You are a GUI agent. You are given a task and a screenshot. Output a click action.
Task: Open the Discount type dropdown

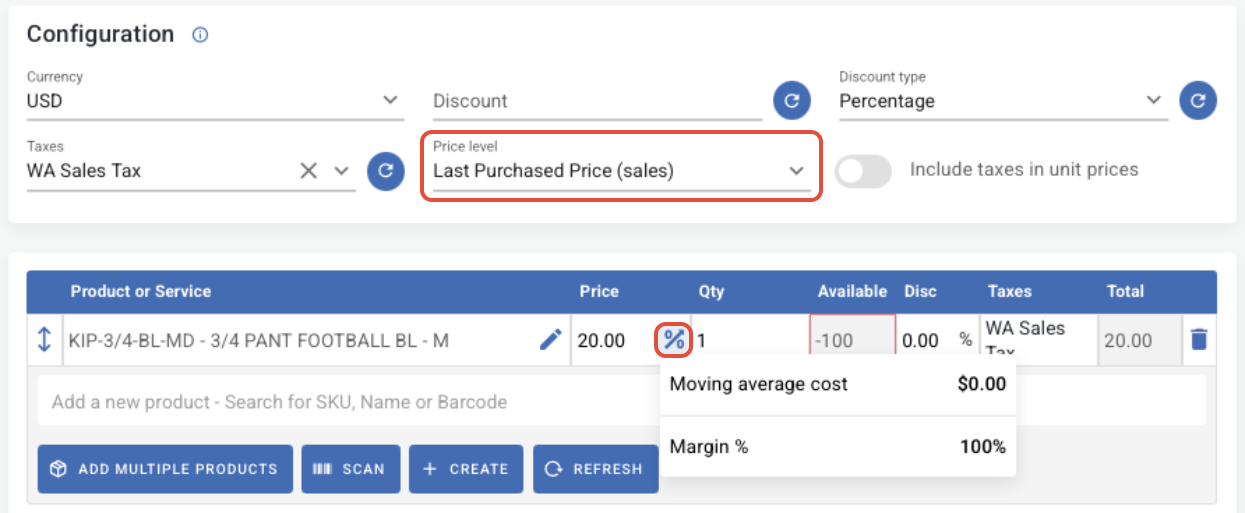(1154, 100)
